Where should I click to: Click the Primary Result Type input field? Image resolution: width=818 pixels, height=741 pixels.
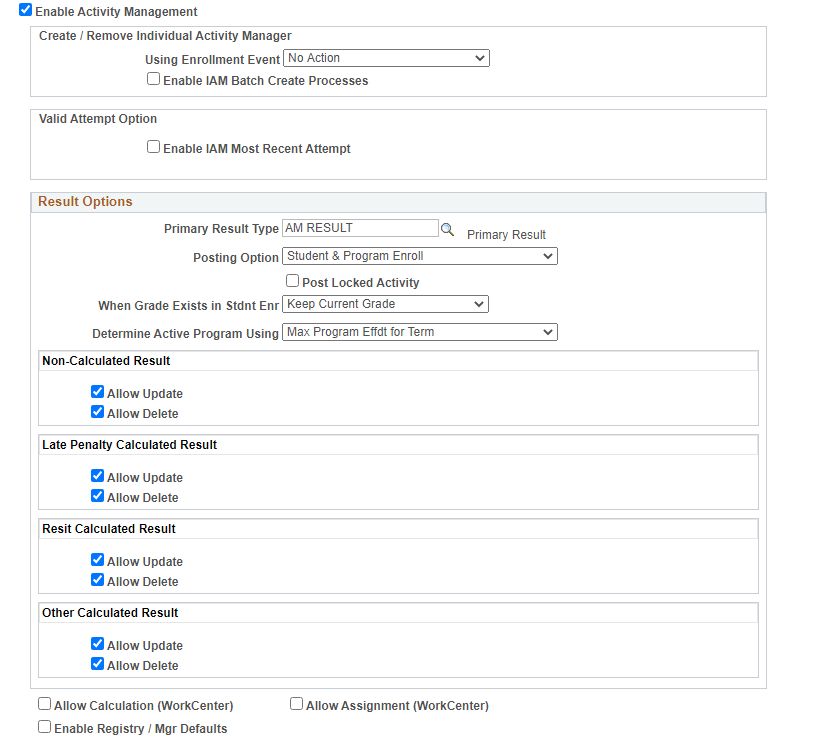(360, 228)
